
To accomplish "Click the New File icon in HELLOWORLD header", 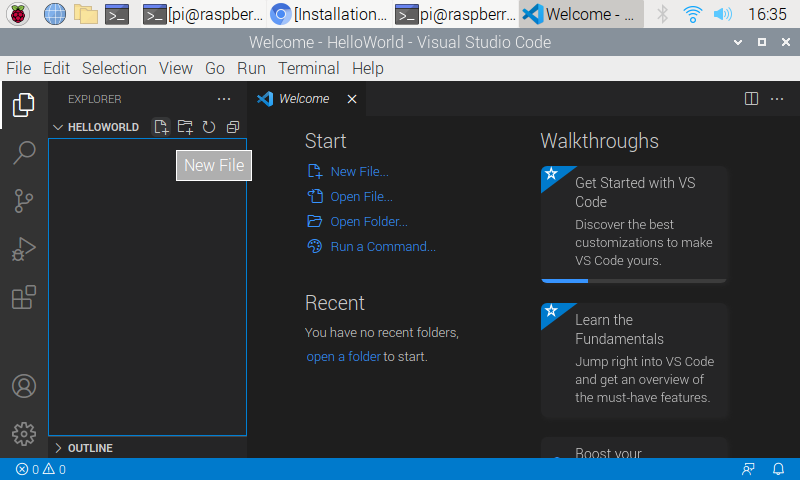I will [x=161, y=127].
